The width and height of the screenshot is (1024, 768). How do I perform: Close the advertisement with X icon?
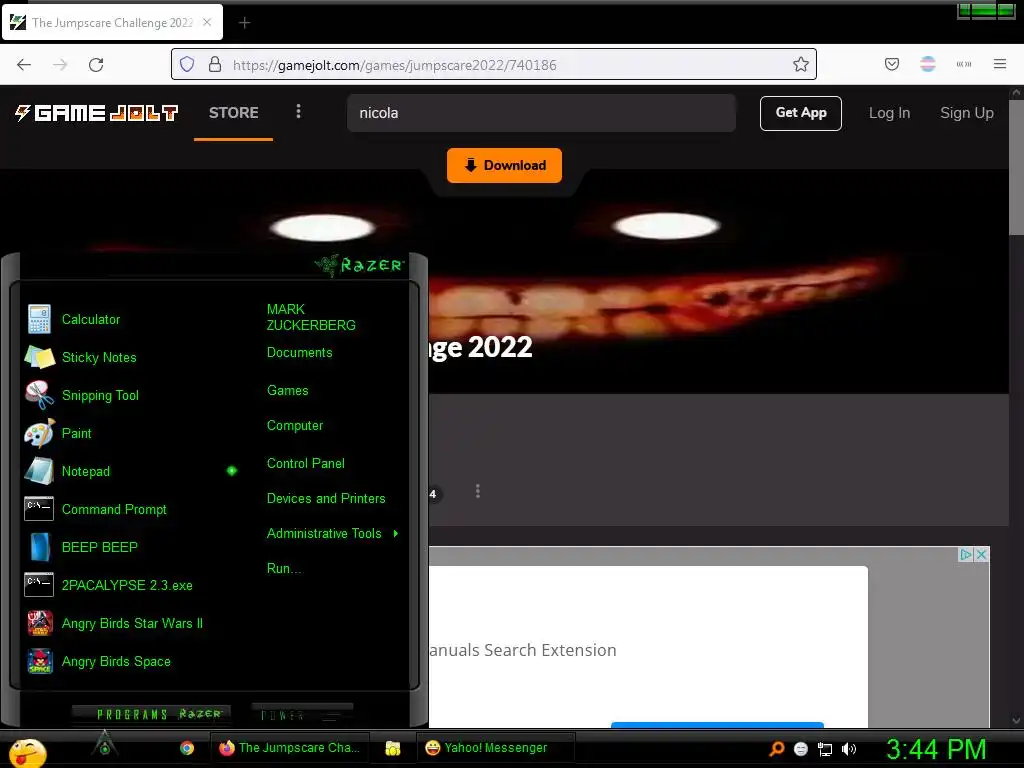coord(981,554)
